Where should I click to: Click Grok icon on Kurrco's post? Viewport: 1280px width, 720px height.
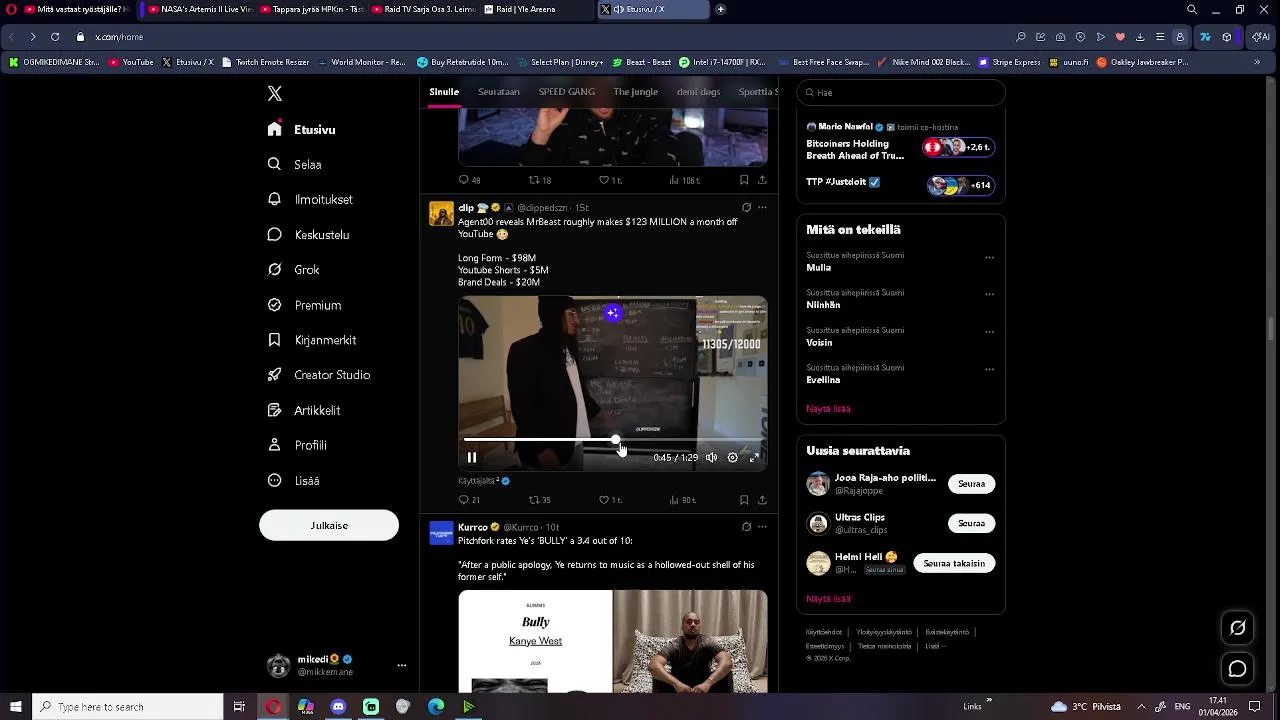coord(746,527)
